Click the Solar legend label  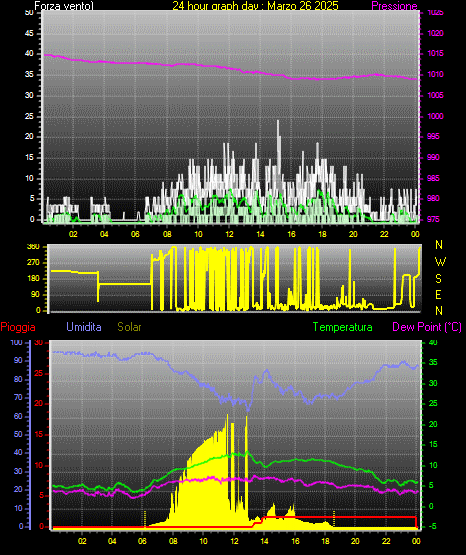tap(129, 327)
